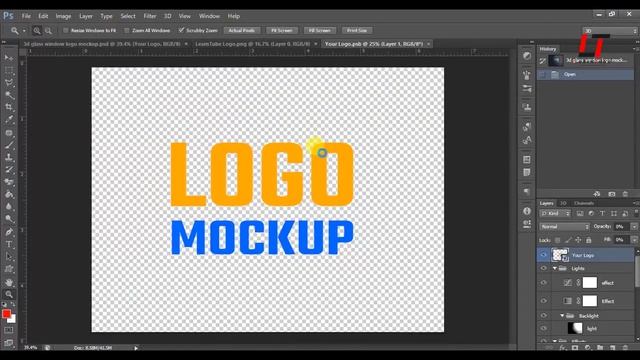640x360 pixels.
Task: Delete current history state
Action: 625,194
